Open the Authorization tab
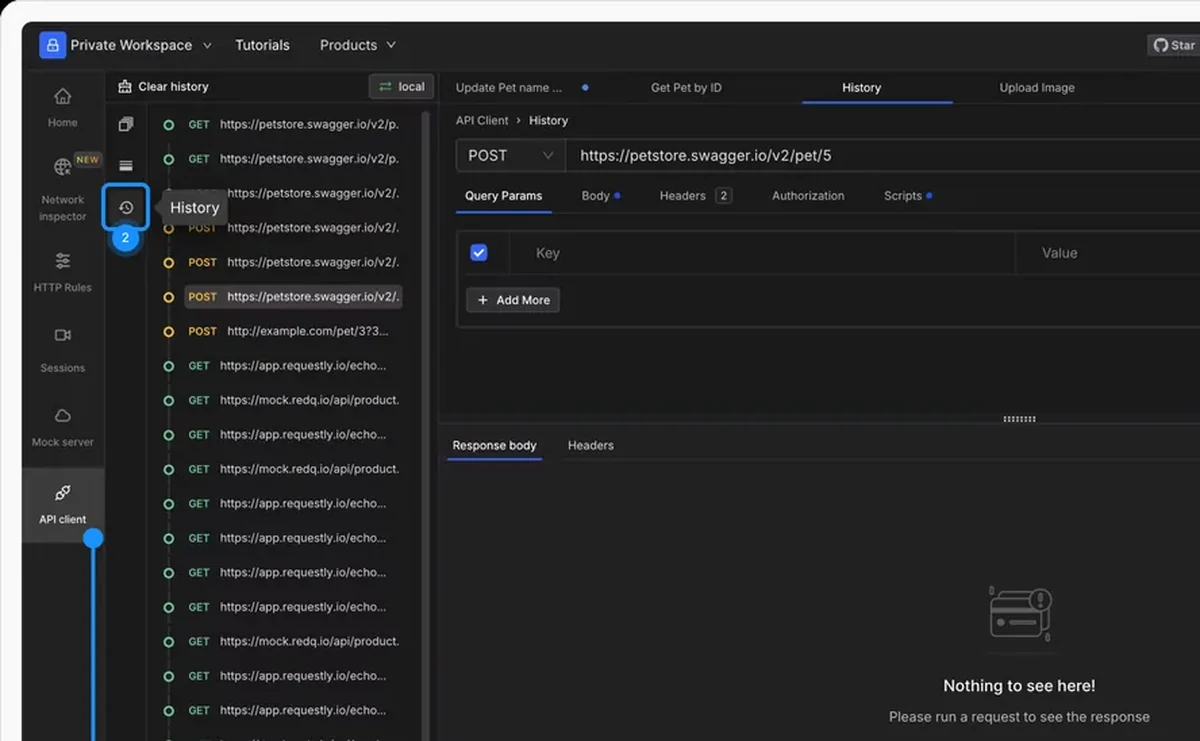Viewport: 1200px width, 741px height. click(x=808, y=196)
